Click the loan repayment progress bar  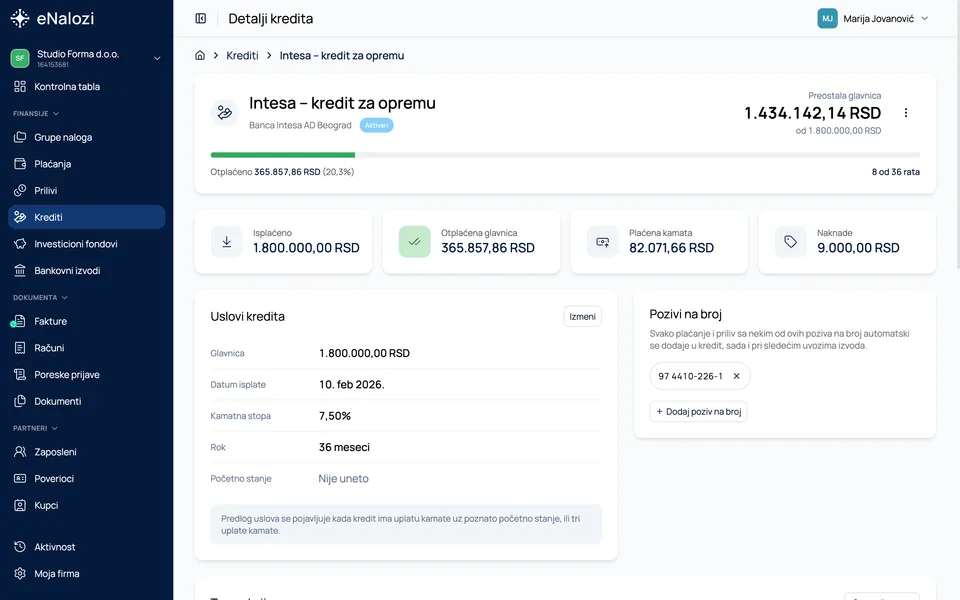point(565,155)
